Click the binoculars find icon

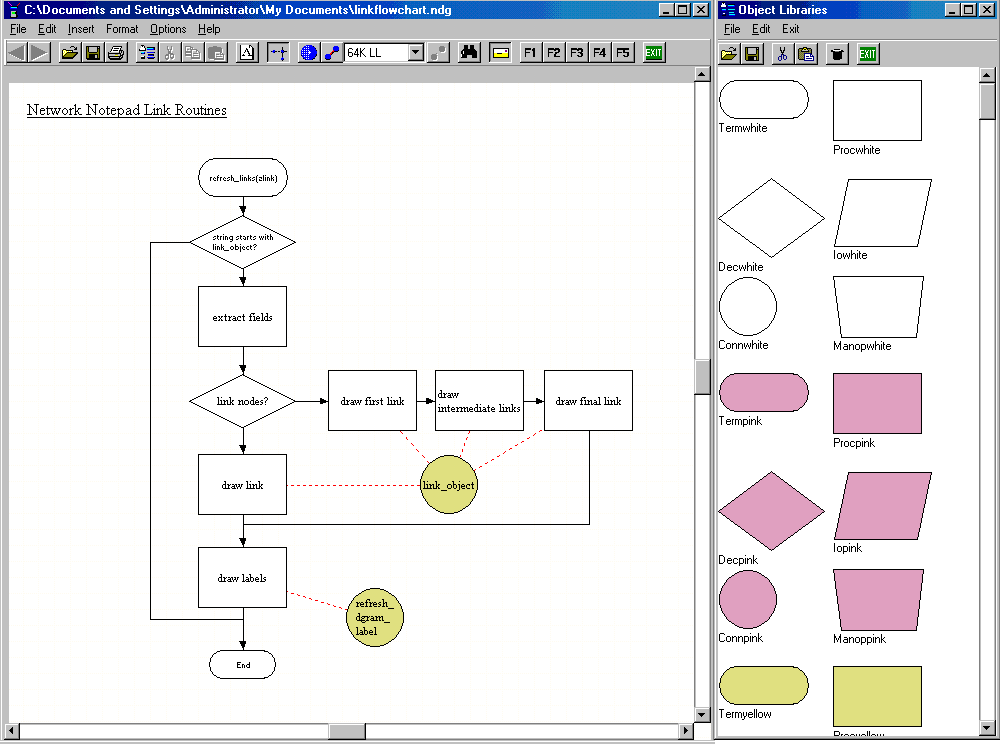(x=469, y=53)
